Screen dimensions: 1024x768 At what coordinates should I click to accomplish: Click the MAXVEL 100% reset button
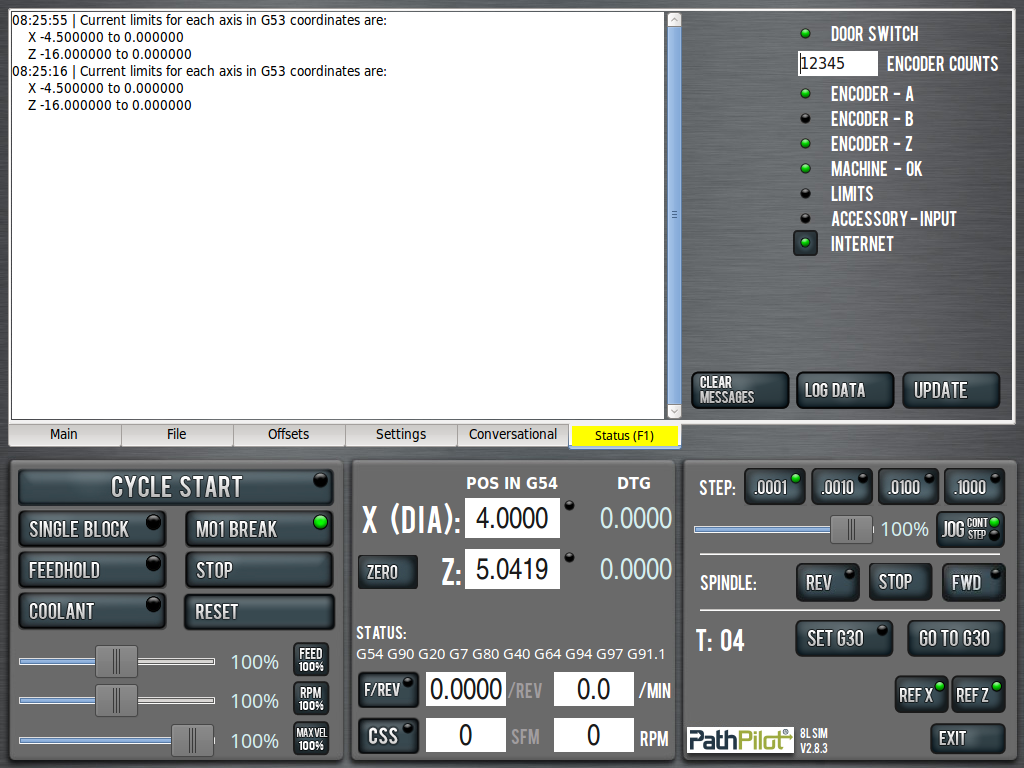(311, 739)
